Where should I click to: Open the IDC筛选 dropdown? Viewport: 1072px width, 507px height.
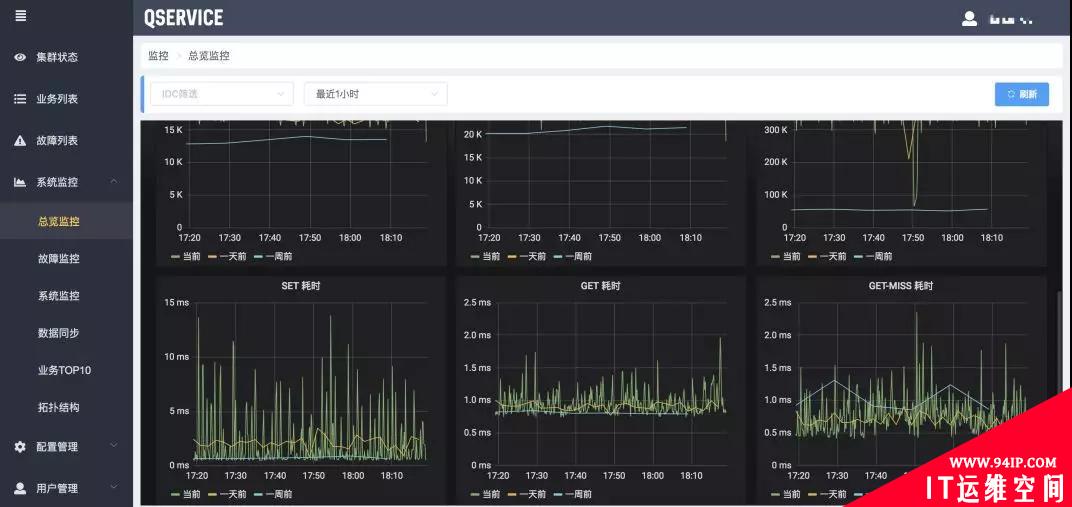(222, 94)
